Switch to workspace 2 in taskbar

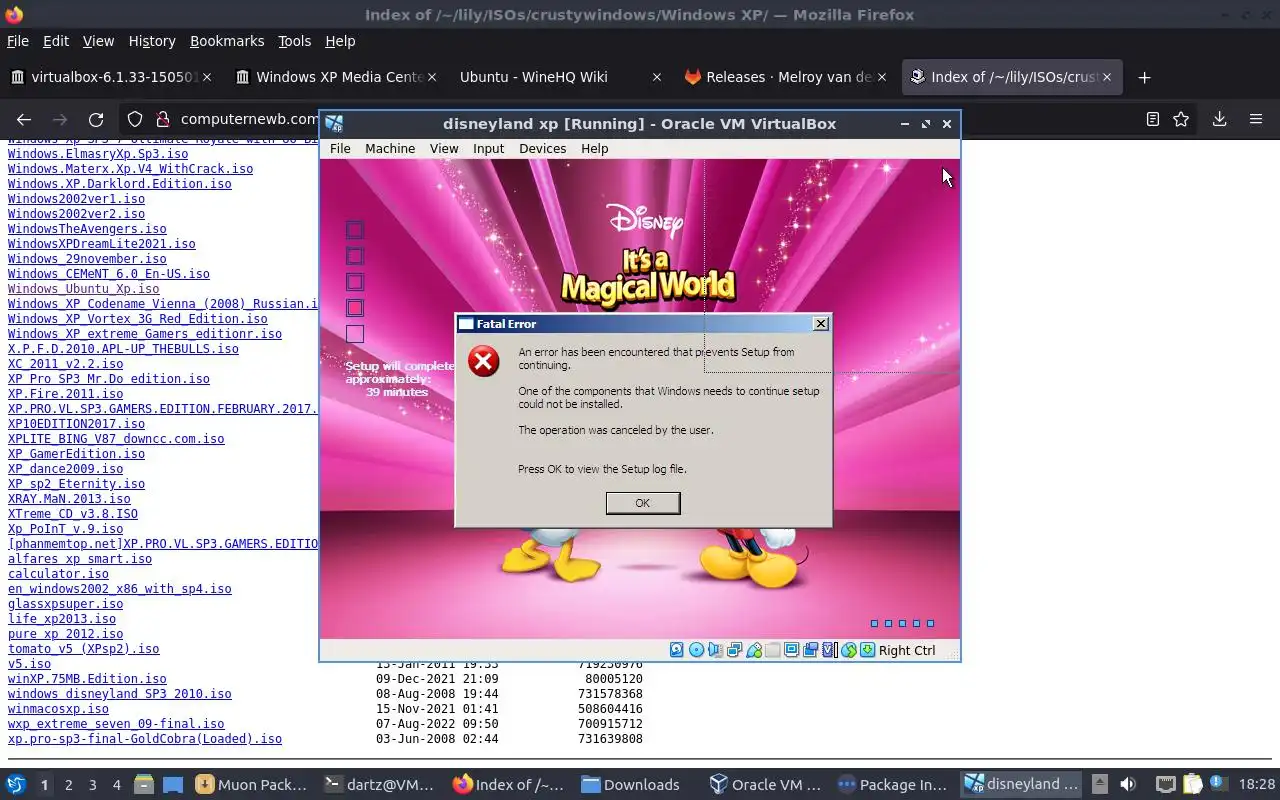tap(68, 785)
